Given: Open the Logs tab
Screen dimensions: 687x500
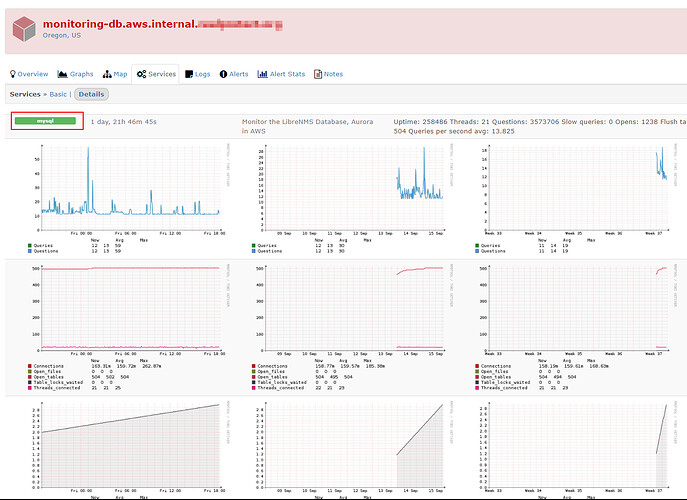Looking at the screenshot, I should click(x=198, y=74).
